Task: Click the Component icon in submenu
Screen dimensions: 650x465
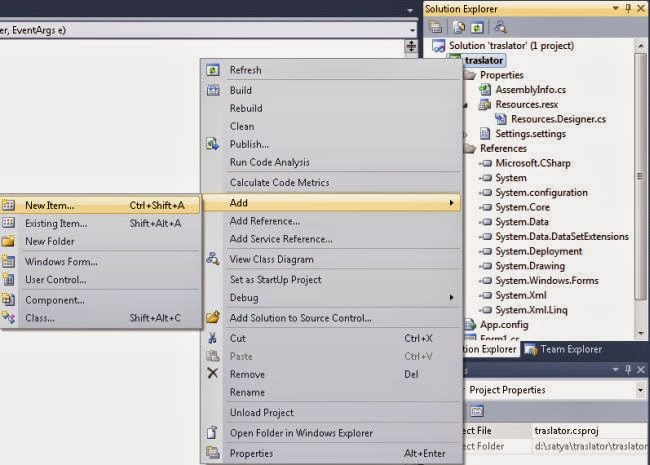Action: coord(8,300)
